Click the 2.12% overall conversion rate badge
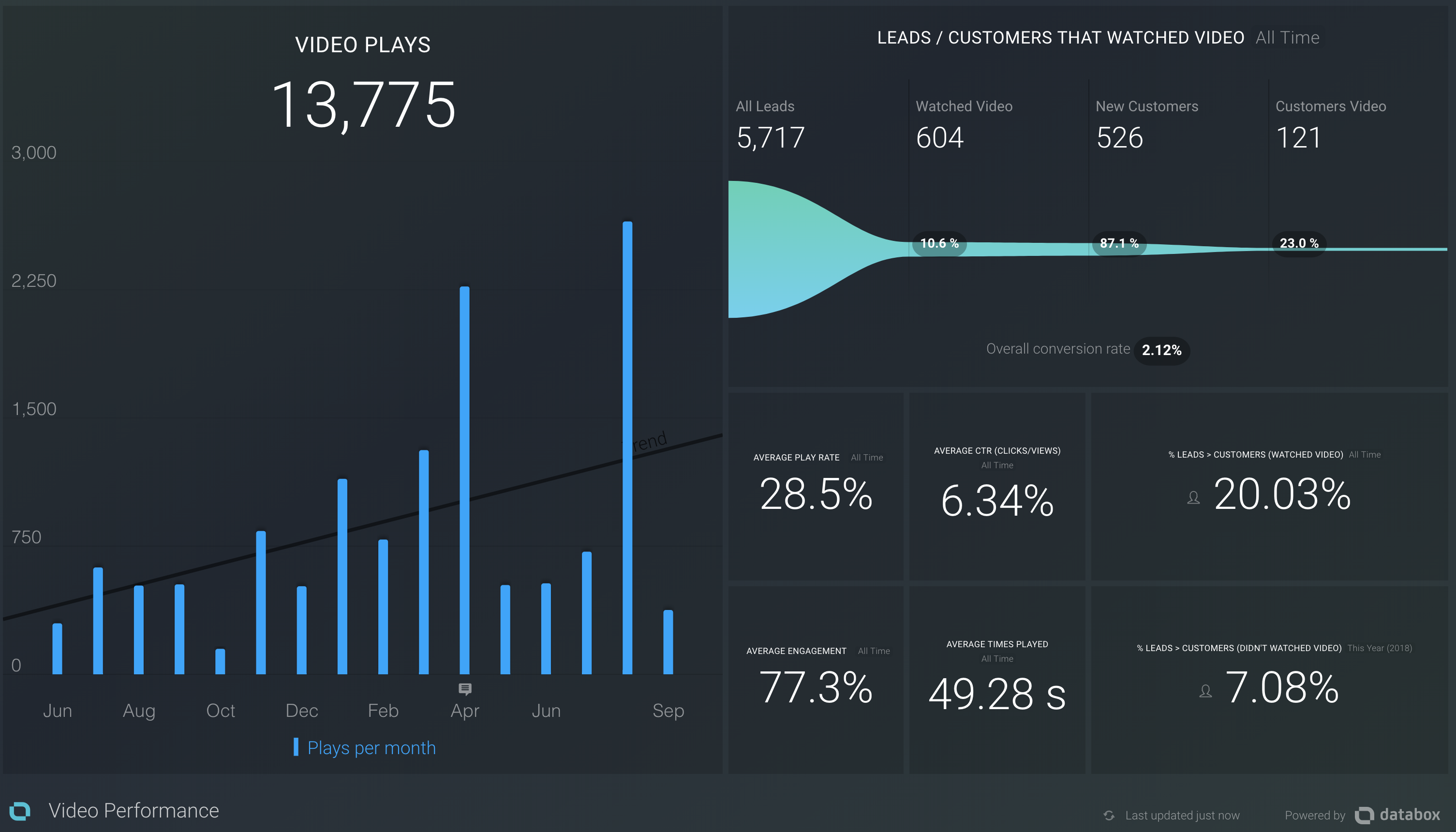 coord(1162,350)
